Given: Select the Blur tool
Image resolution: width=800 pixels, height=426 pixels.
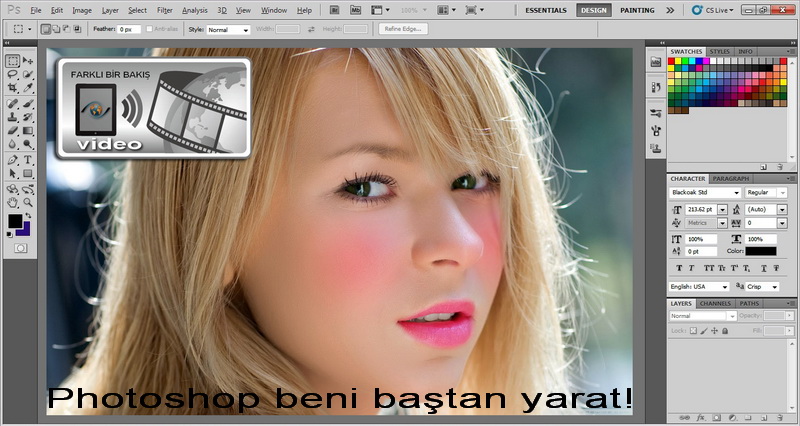Looking at the screenshot, I should [x=13, y=144].
